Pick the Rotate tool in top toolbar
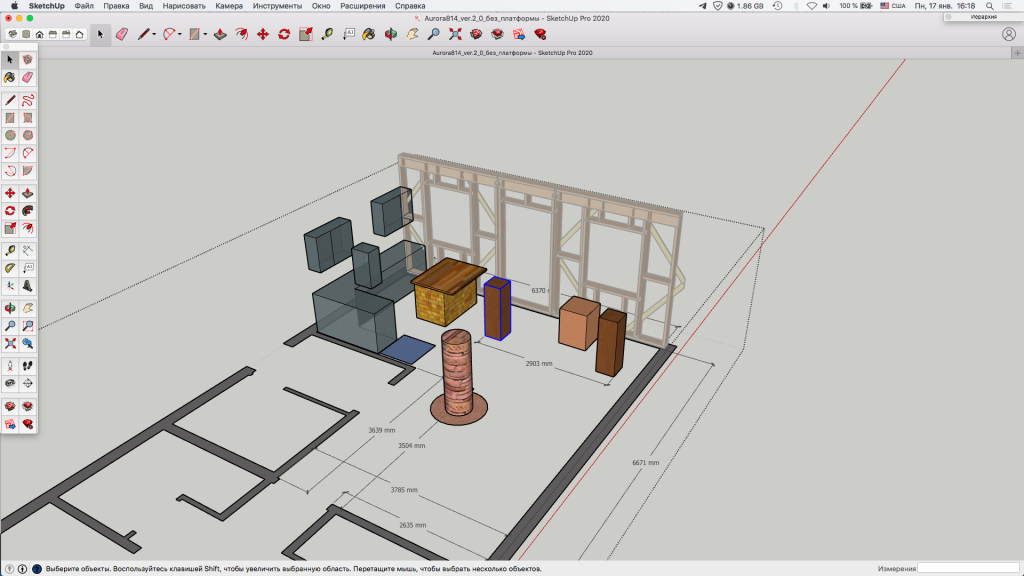Image resolution: width=1024 pixels, height=576 pixels. click(x=284, y=34)
